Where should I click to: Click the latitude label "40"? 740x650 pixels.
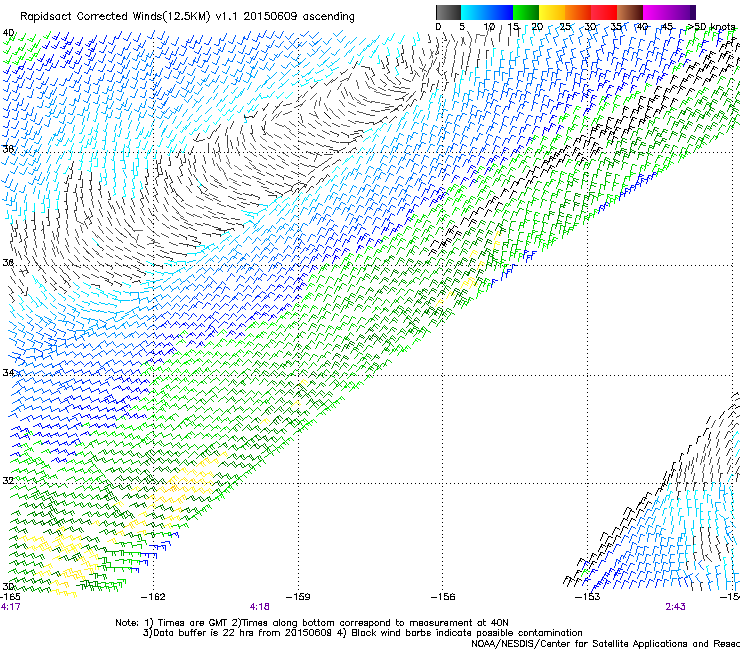8,33
